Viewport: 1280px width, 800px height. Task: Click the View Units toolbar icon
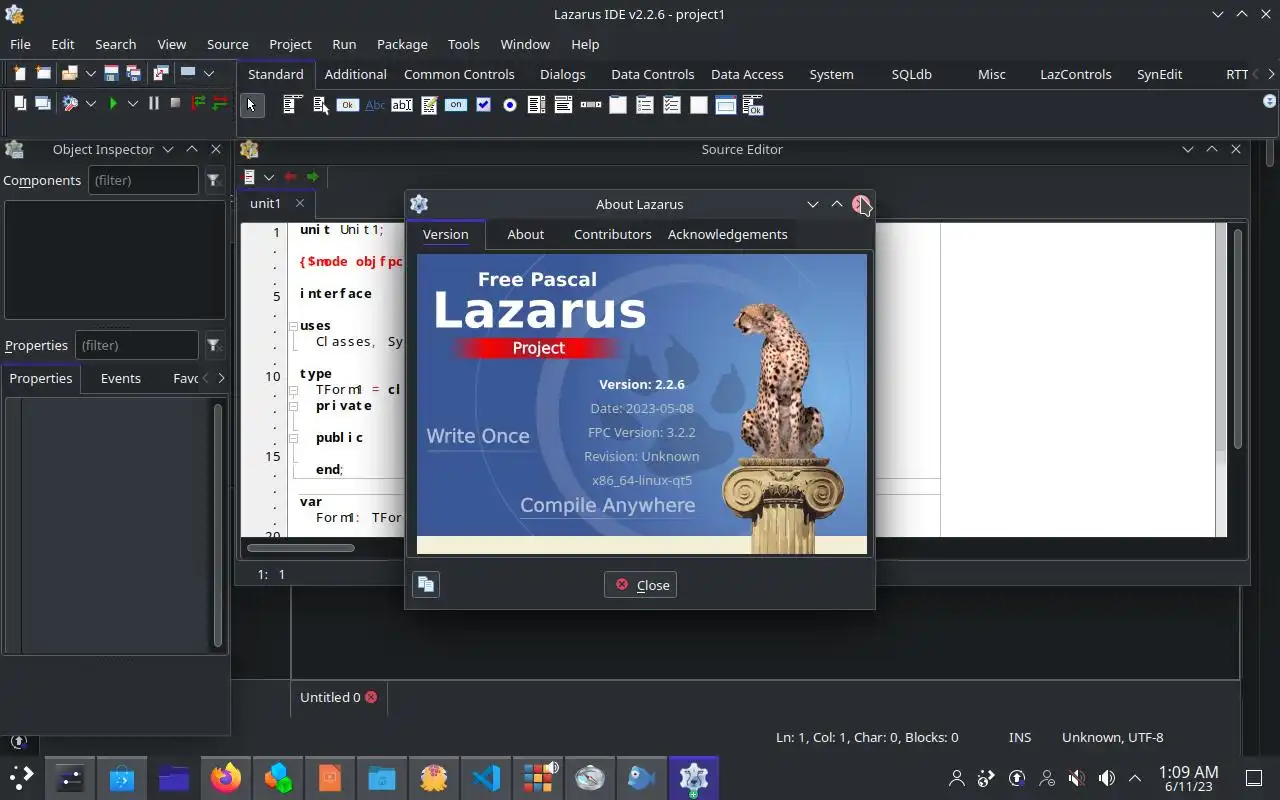tap(19, 103)
